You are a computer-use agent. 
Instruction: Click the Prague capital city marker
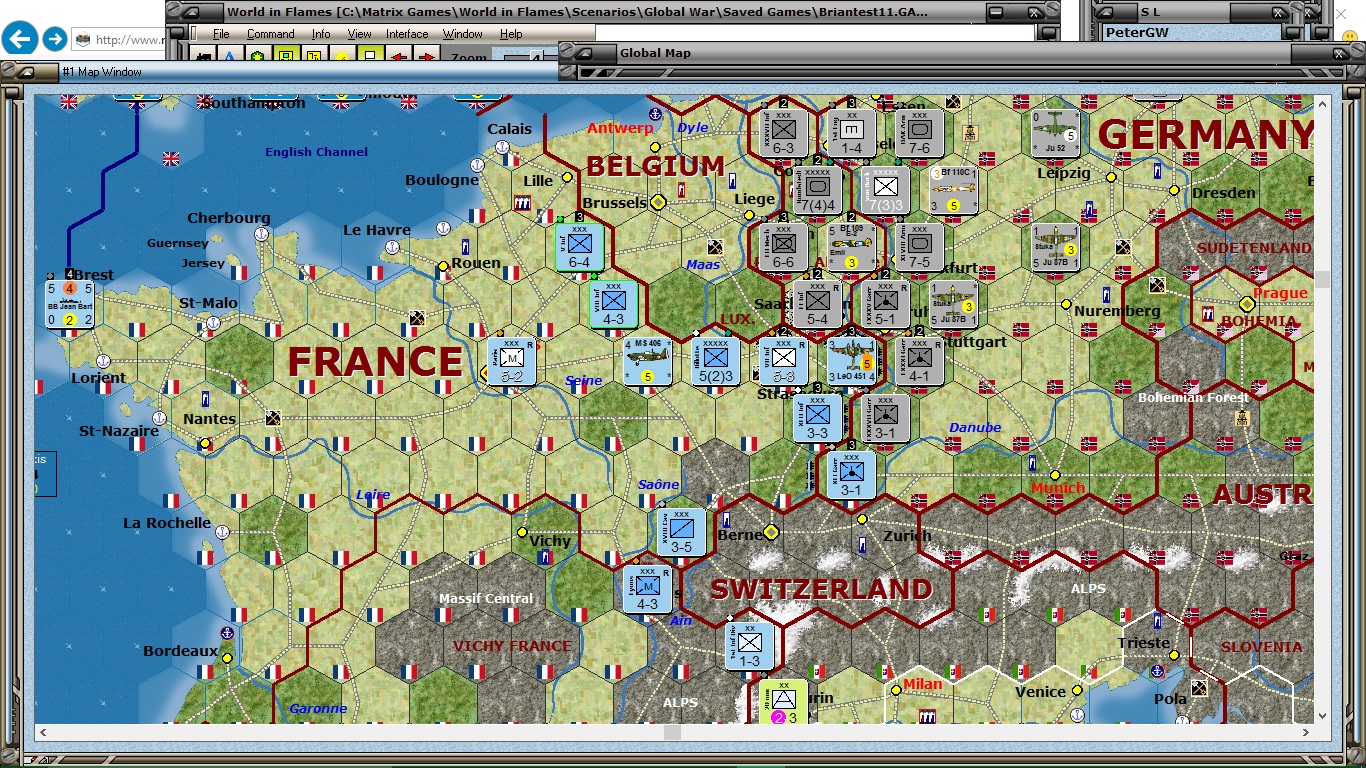point(1247,304)
